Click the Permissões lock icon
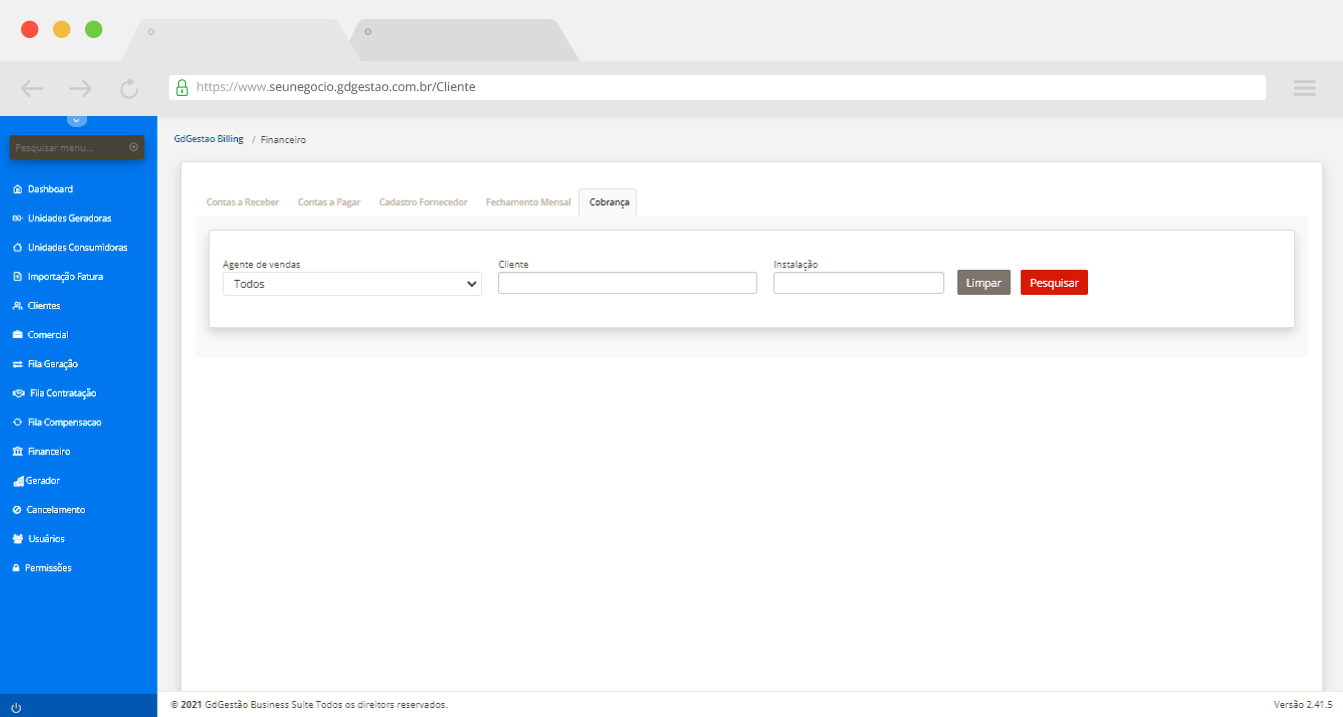The width and height of the screenshot is (1343, 717). [x=16, y=568]
